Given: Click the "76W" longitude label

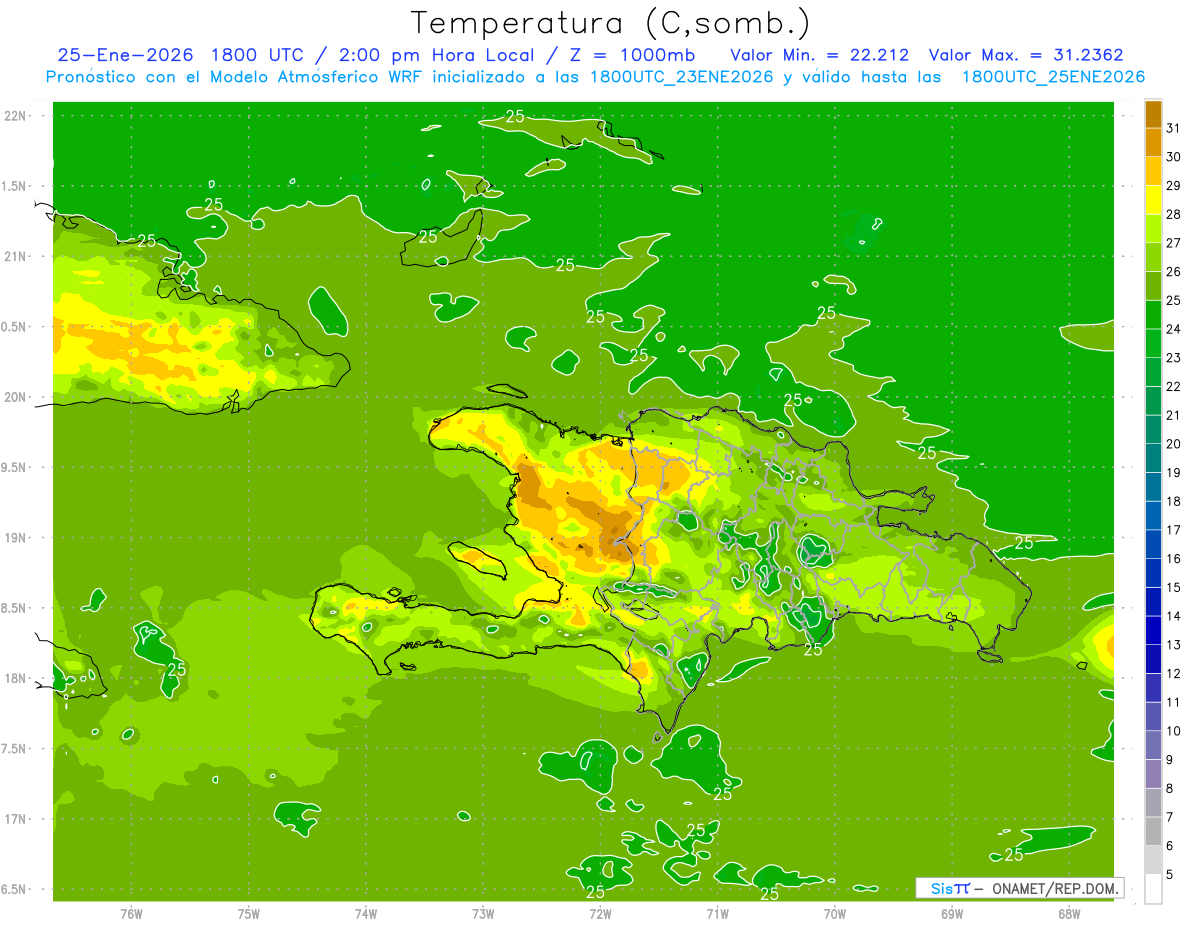Looking at the screenshot, I should tap(131, 914).
